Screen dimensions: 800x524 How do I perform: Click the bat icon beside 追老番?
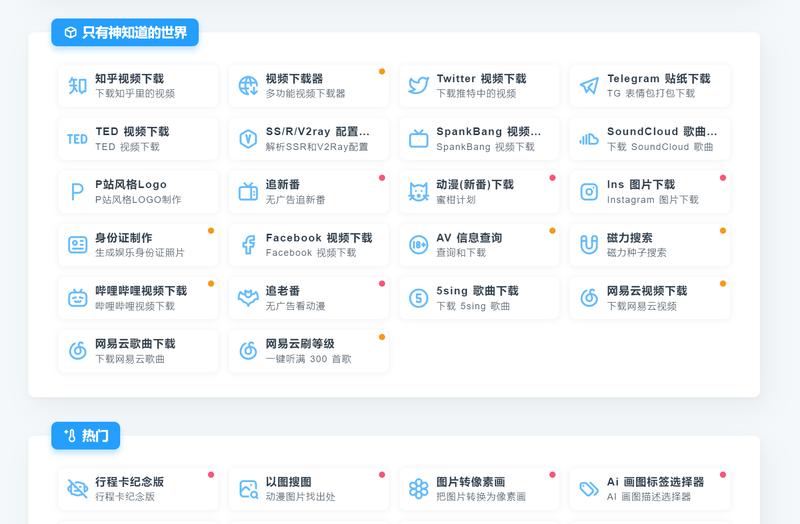click(248, 298)
